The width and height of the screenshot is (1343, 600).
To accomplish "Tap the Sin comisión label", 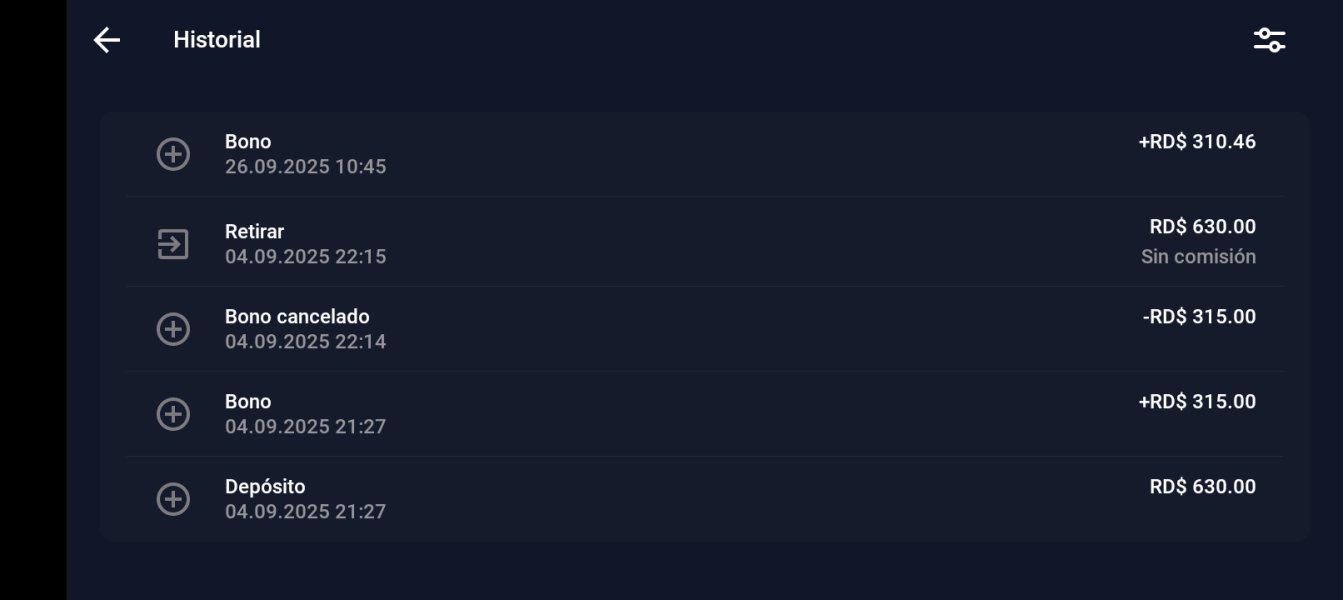I will (x=1198, y=257).
